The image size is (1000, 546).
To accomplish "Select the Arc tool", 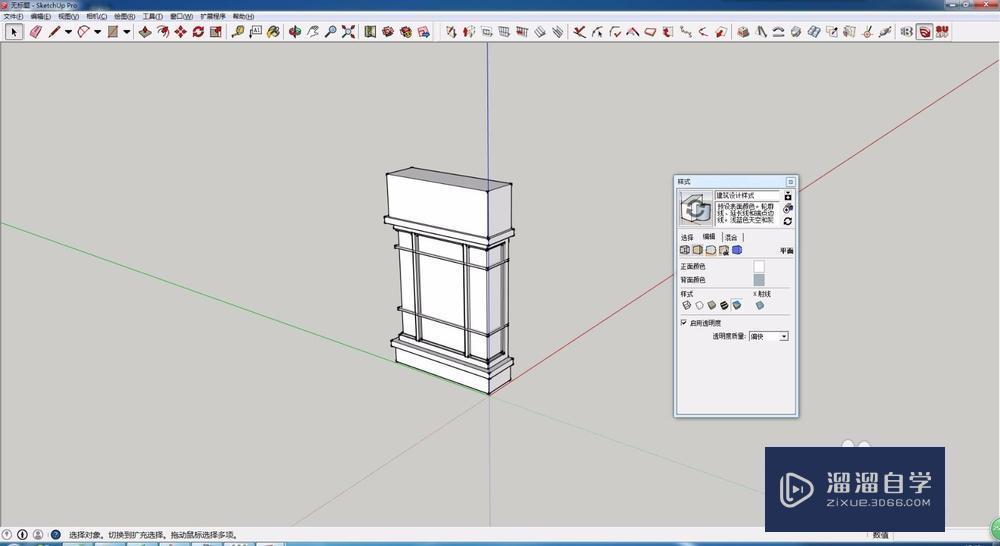I will tap(84, 31).
